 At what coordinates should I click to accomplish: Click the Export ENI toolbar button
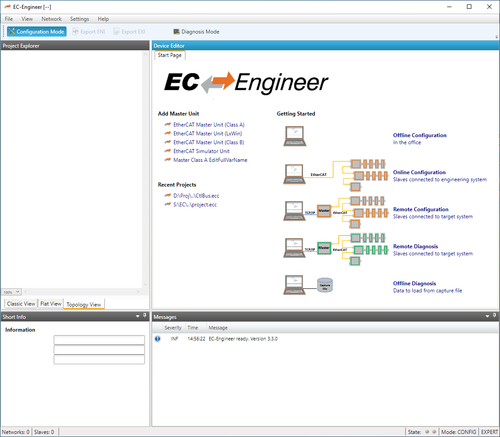coord(89,32)
